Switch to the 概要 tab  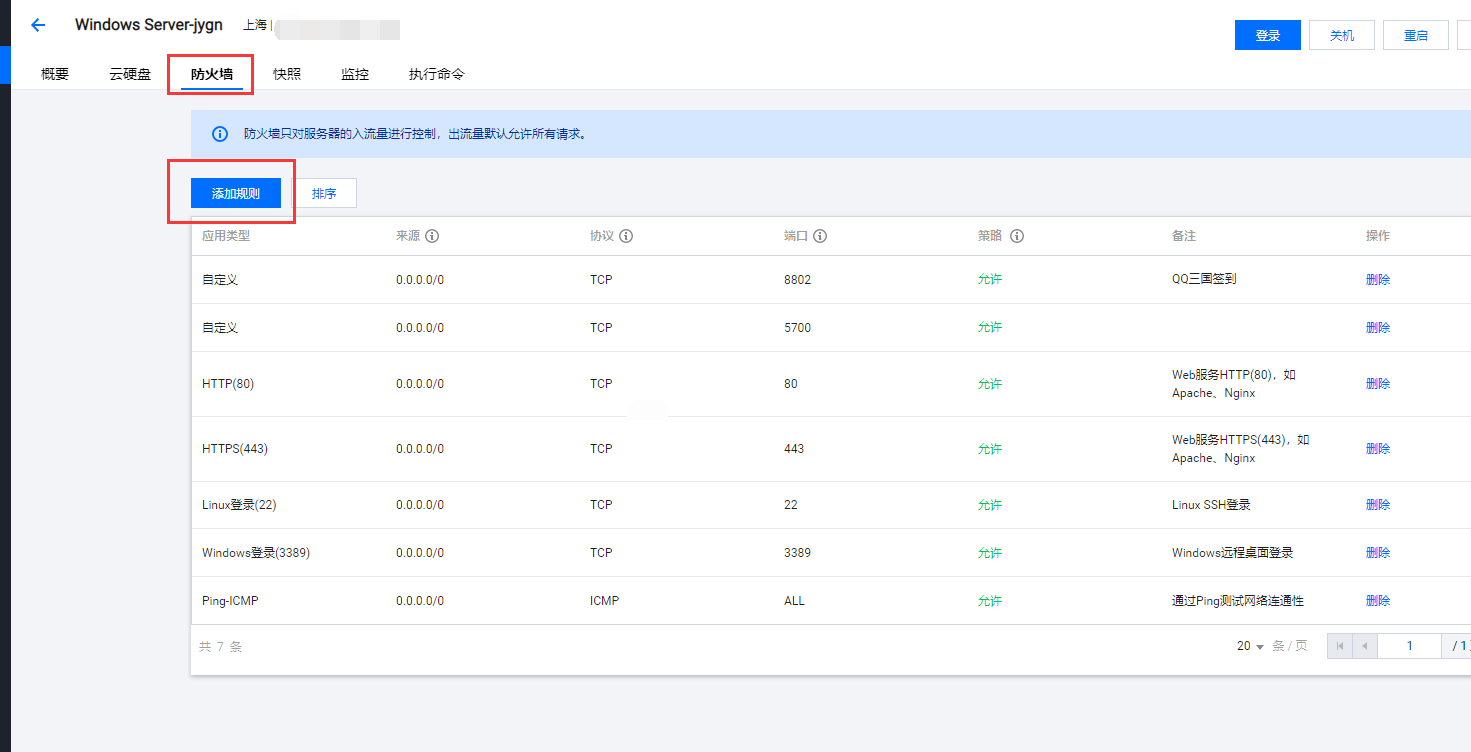pyautogui.click(x=55, y=74)
